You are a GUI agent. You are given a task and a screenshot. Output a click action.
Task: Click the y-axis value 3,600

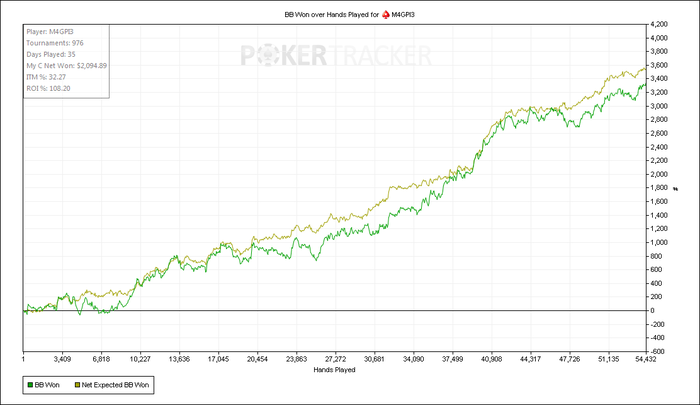(659, 65)
